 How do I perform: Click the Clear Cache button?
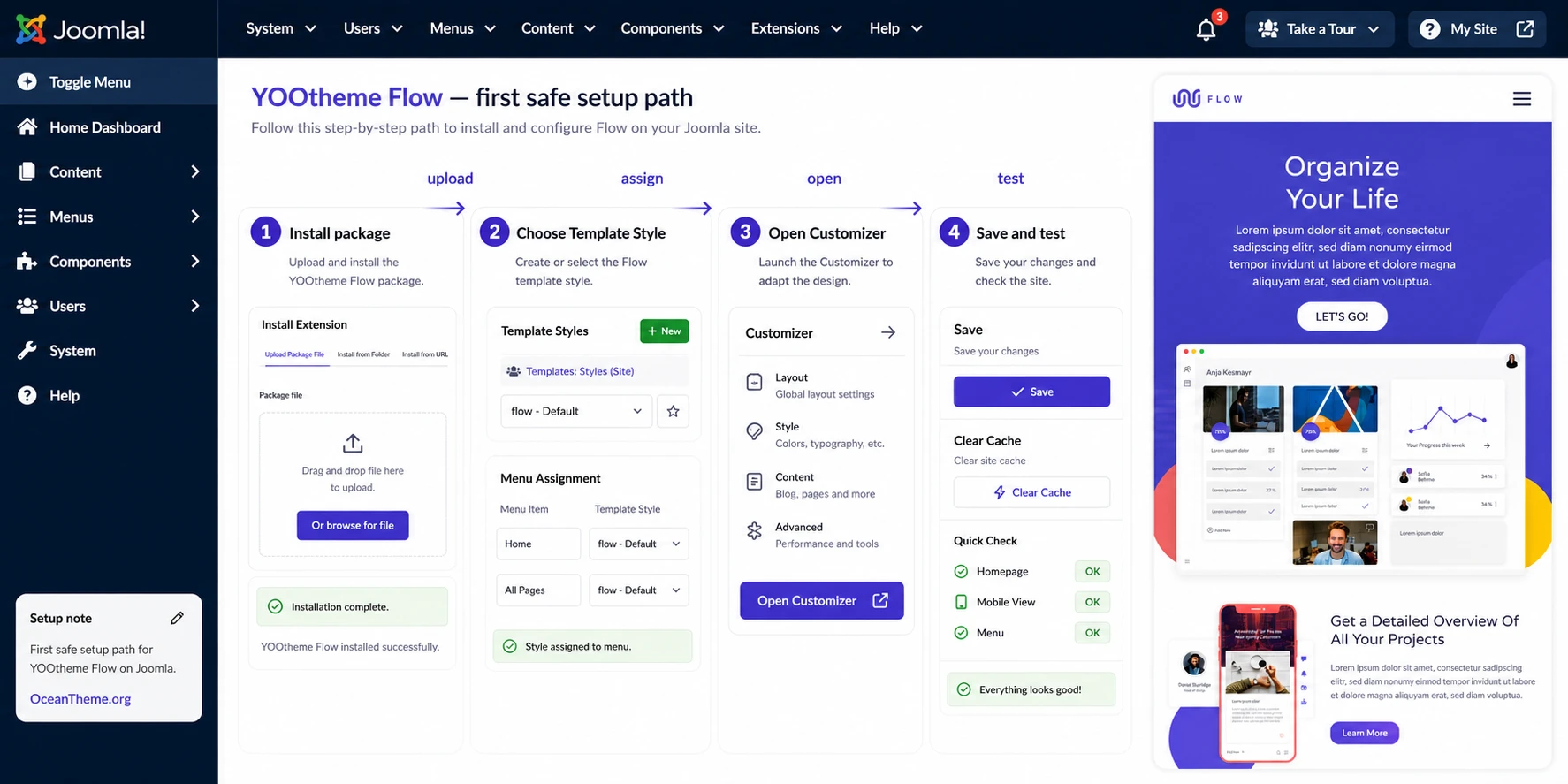click(1031, 492)
